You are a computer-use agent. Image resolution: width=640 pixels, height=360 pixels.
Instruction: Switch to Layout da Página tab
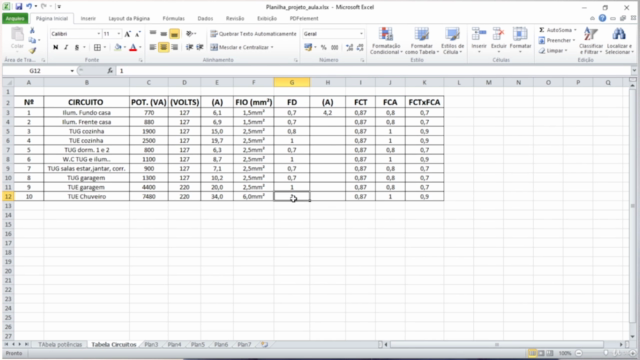[x=129, y=18]
